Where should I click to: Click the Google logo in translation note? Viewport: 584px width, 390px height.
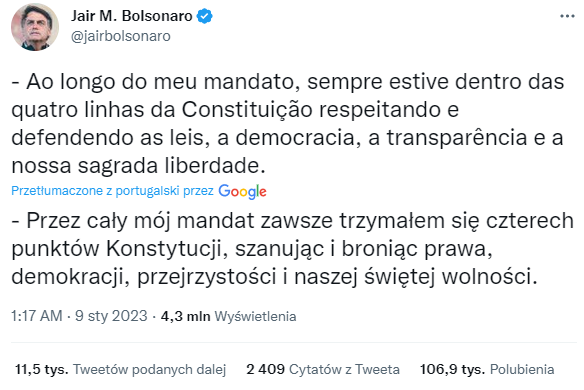(x=242, y=191)
